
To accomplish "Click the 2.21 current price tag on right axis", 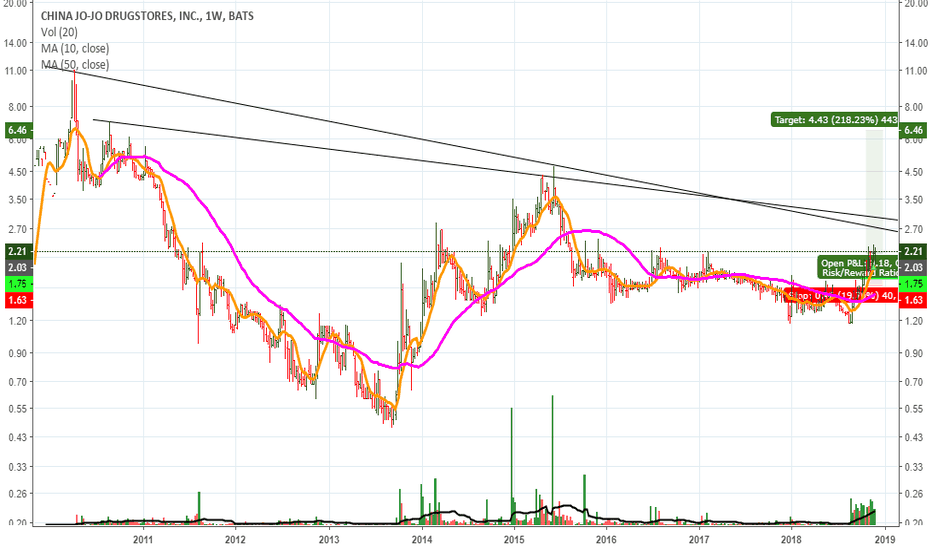I will tap(914, 252).
